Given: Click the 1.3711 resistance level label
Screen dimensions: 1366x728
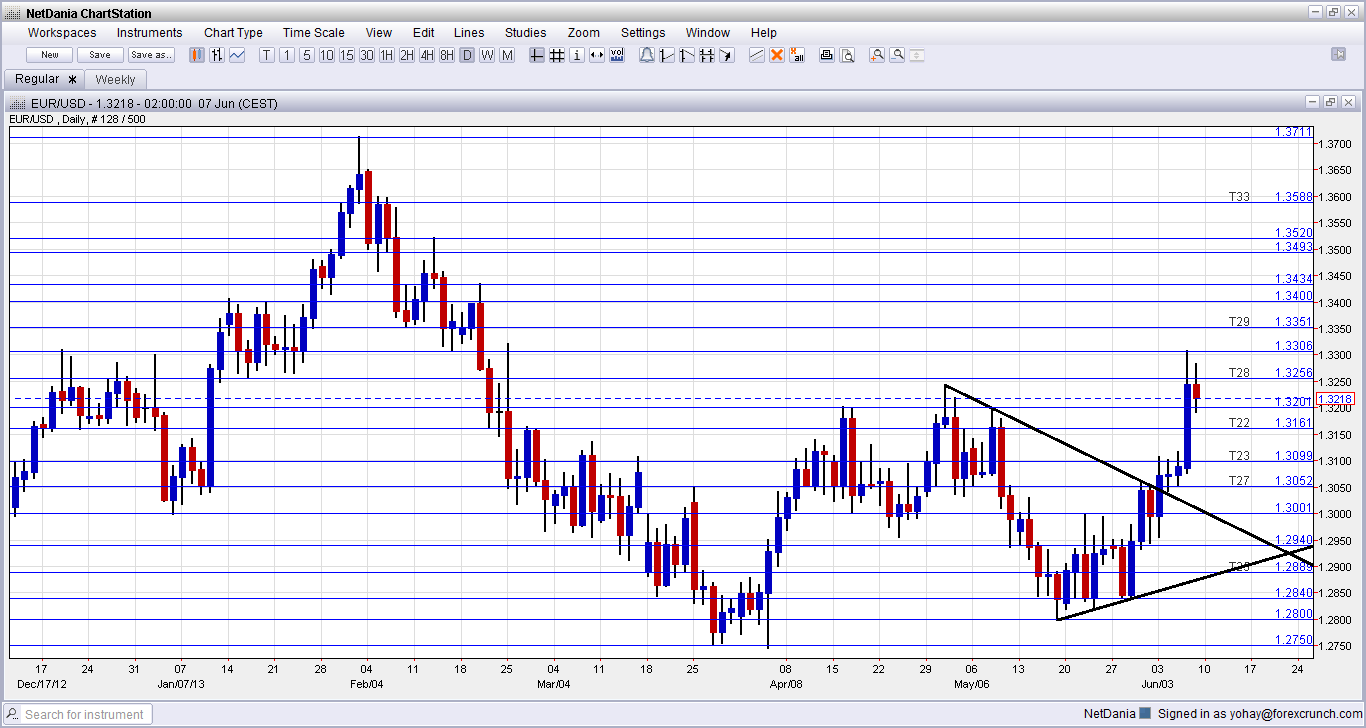Looking at the screenshot, I should [x=1293, y=132].
